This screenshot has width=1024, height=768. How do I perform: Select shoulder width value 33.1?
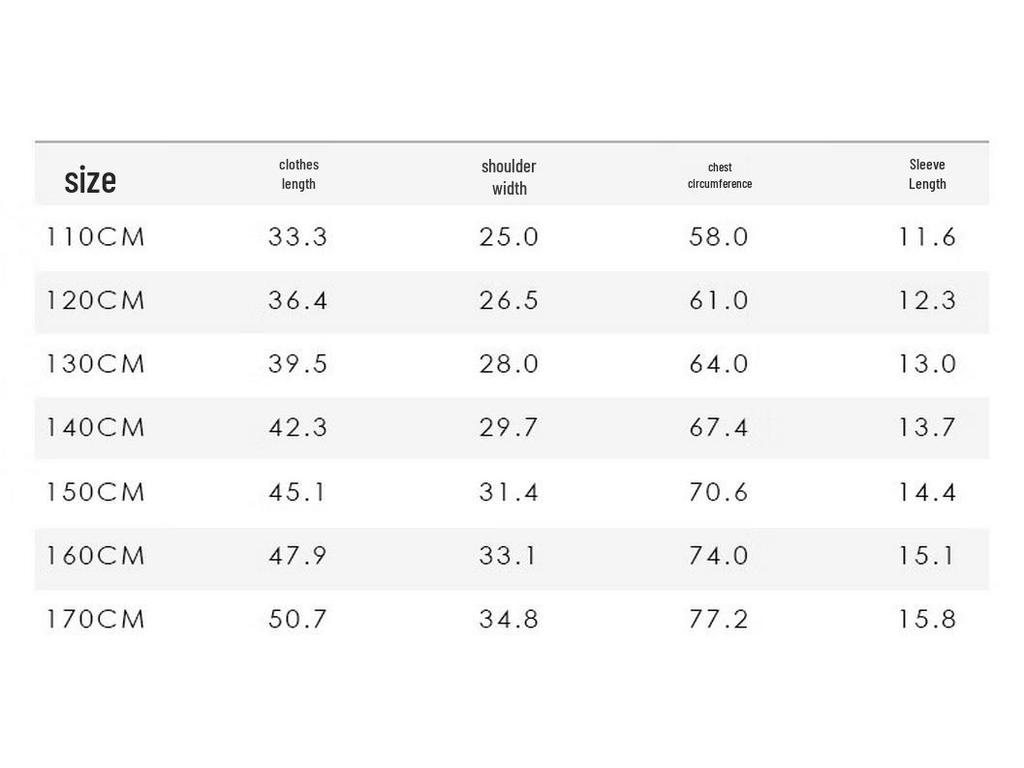[507, 556]
